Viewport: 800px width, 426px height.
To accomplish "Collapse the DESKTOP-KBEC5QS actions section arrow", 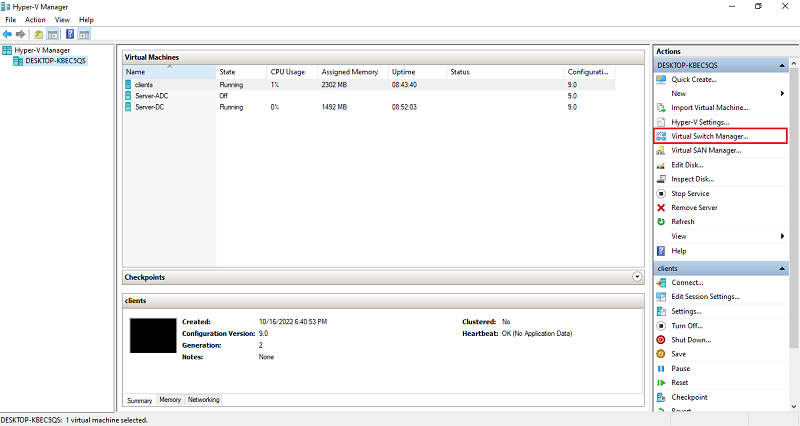I will pos(782,65).
